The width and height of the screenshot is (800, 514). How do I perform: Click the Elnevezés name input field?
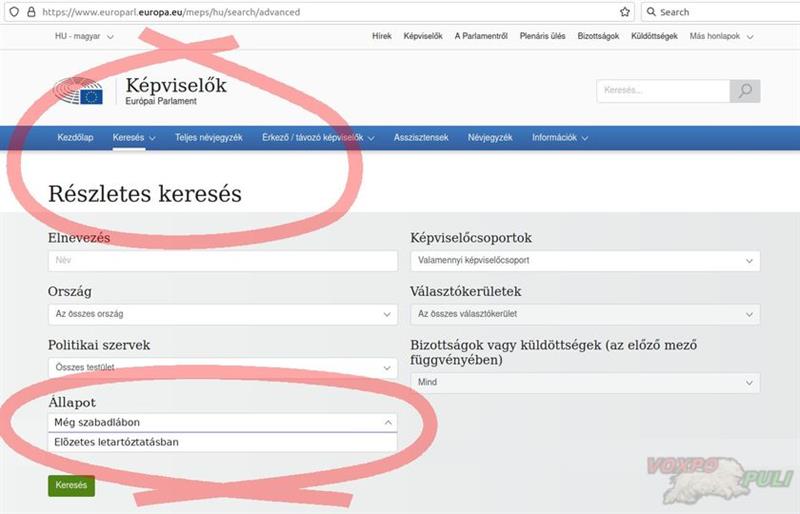(x=222, y=261)
